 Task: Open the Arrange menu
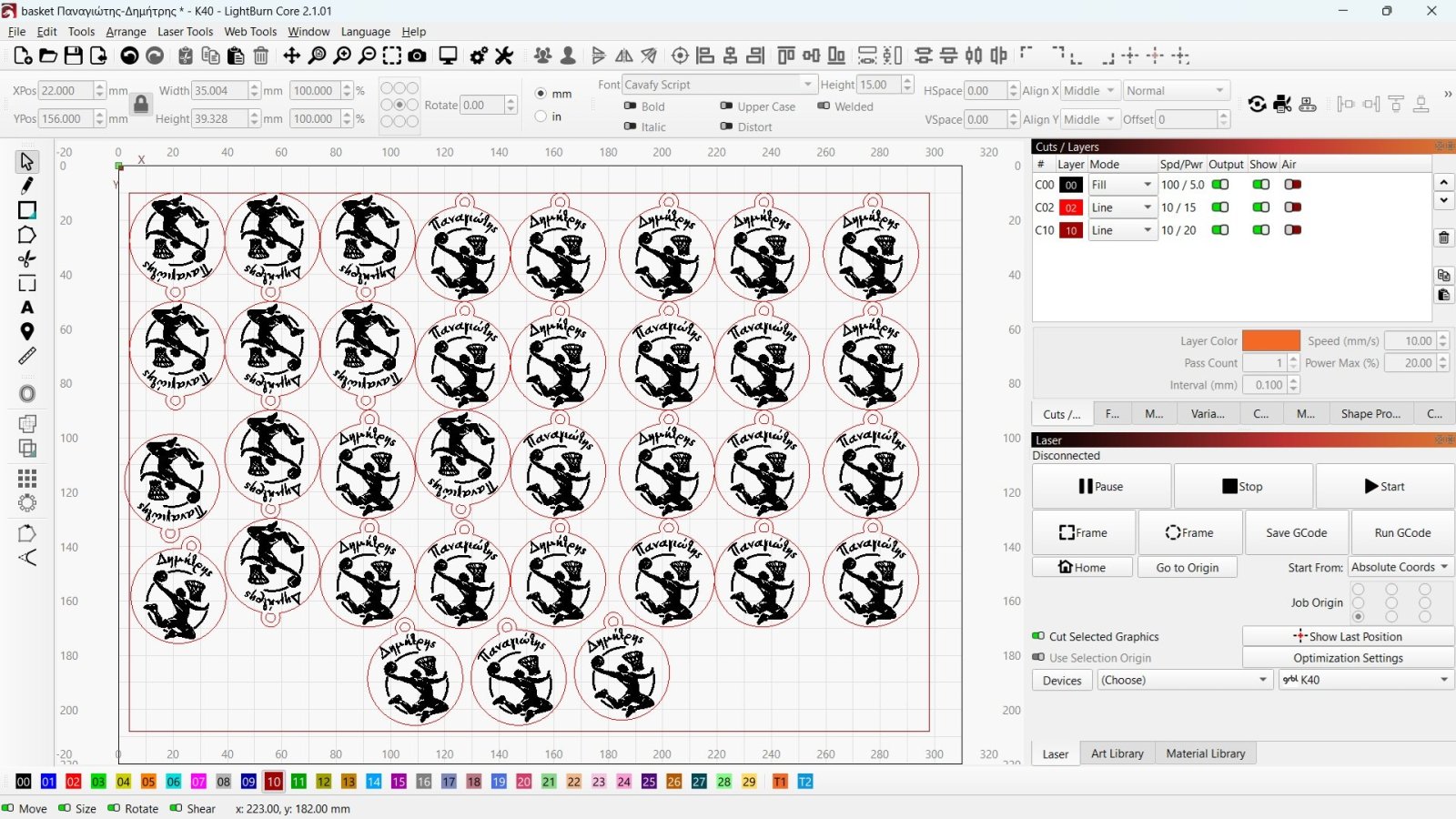pos(126,31)
